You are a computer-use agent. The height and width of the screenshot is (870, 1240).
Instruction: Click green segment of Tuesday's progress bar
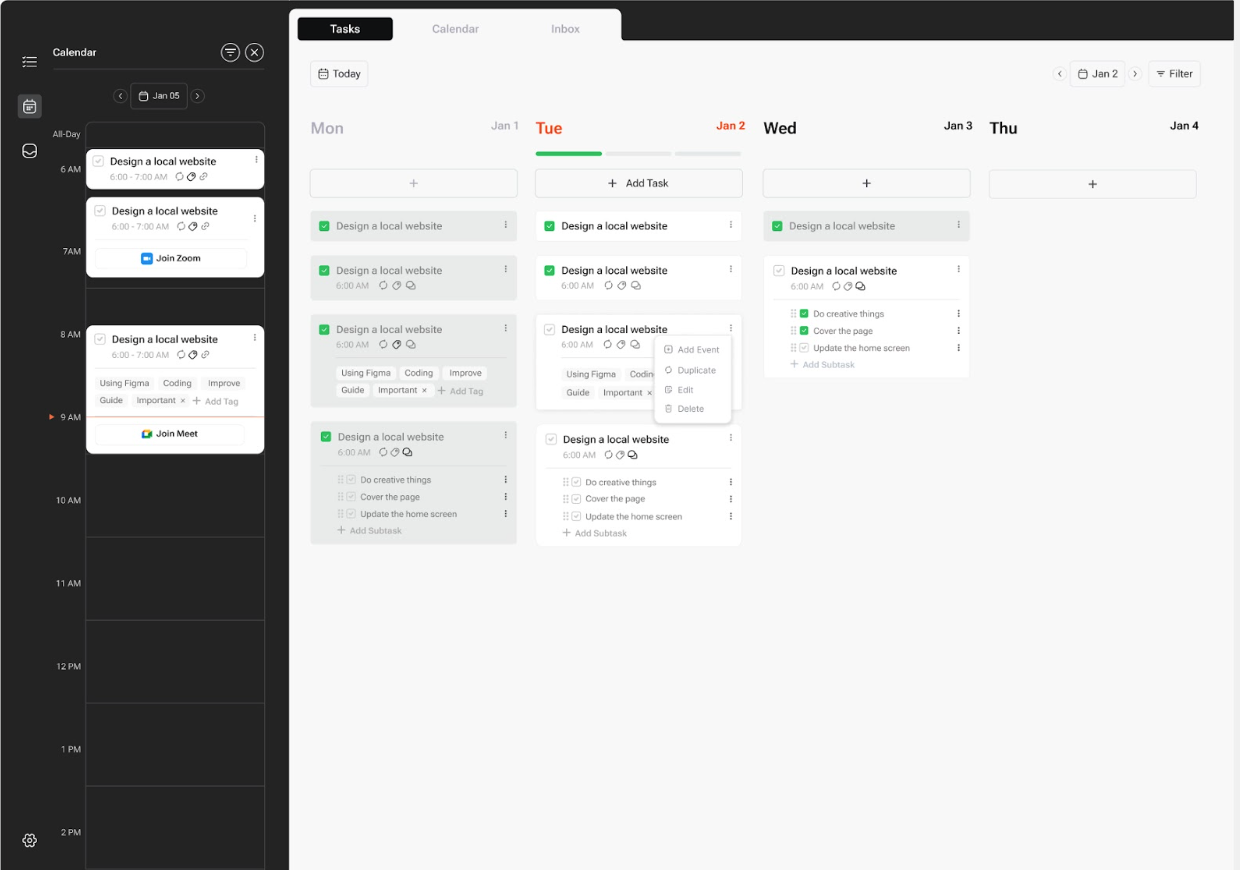click(569, 154)
